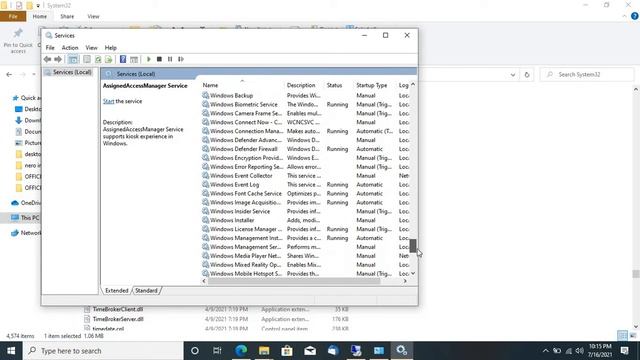Open Microsoft Edge from taskbar
Image resolution: width=640 pixels, height=360 pixels.
point(241,351)
